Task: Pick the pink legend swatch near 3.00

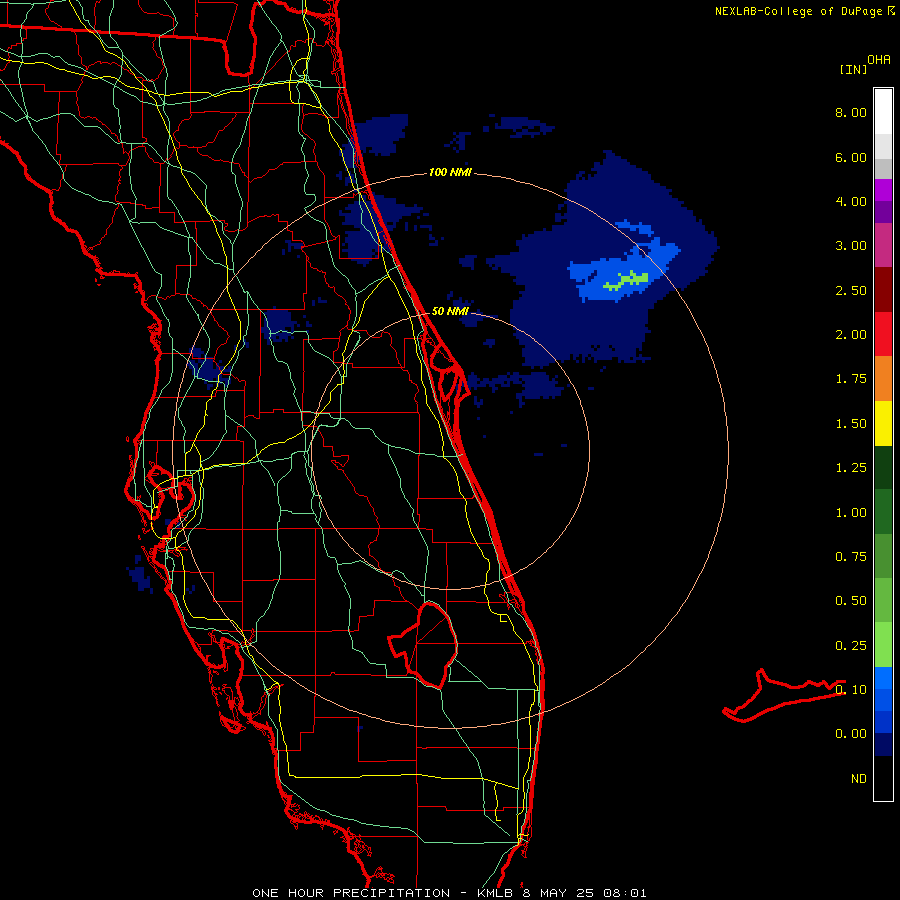Action: tap(883, 245)
